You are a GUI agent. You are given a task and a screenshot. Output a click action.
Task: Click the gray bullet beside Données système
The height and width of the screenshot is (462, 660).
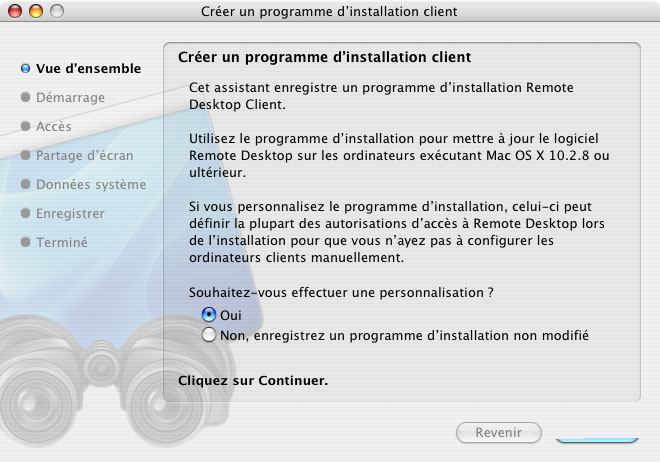pos(25,184)
